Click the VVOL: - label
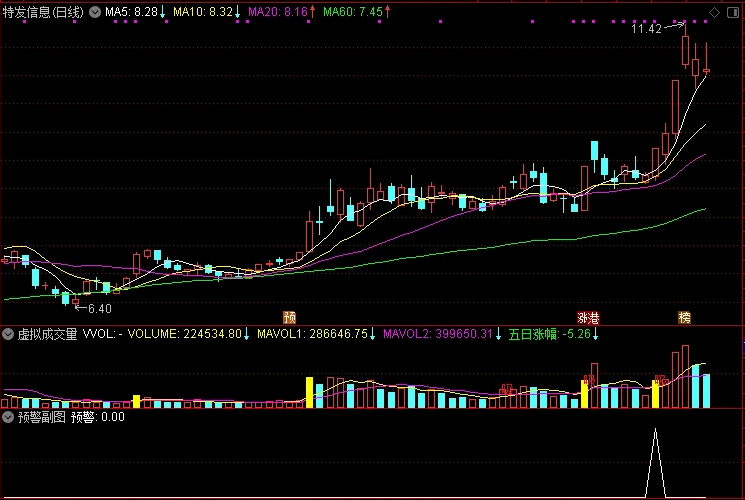Image resolution: width=745 pixels, height=500 pixels. [x=103, y=334]
